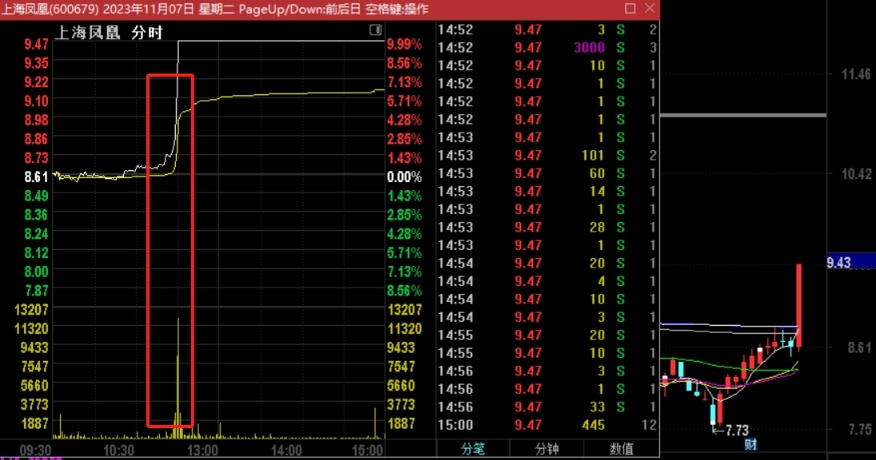Select the 15:00 closing trade row with volume 445

point(547,425)
